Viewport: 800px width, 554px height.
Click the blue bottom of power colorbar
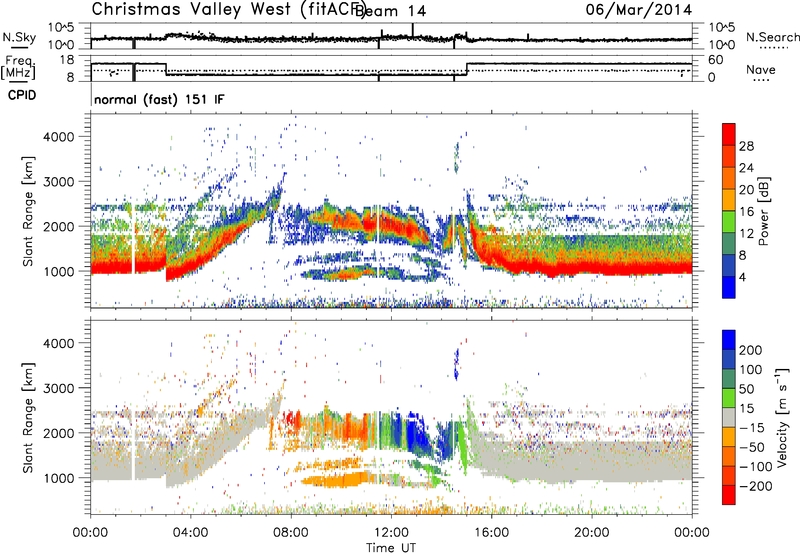[729, 287]
